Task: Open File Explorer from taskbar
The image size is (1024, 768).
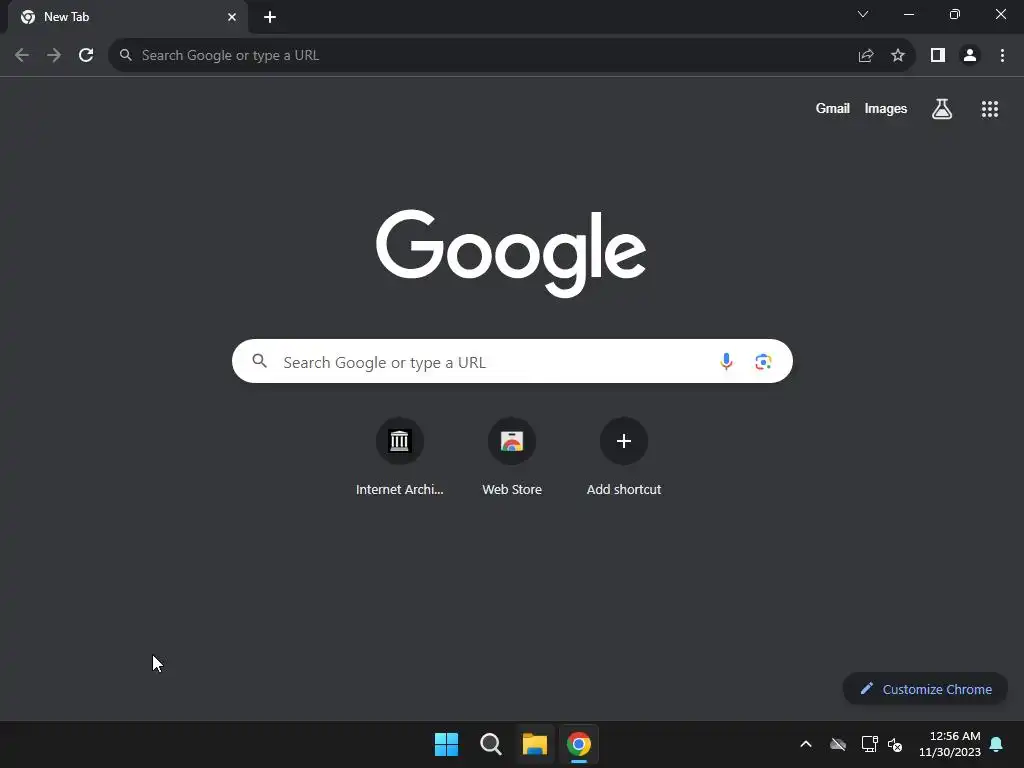Action: pyautogui.click(x=535, y=744)
